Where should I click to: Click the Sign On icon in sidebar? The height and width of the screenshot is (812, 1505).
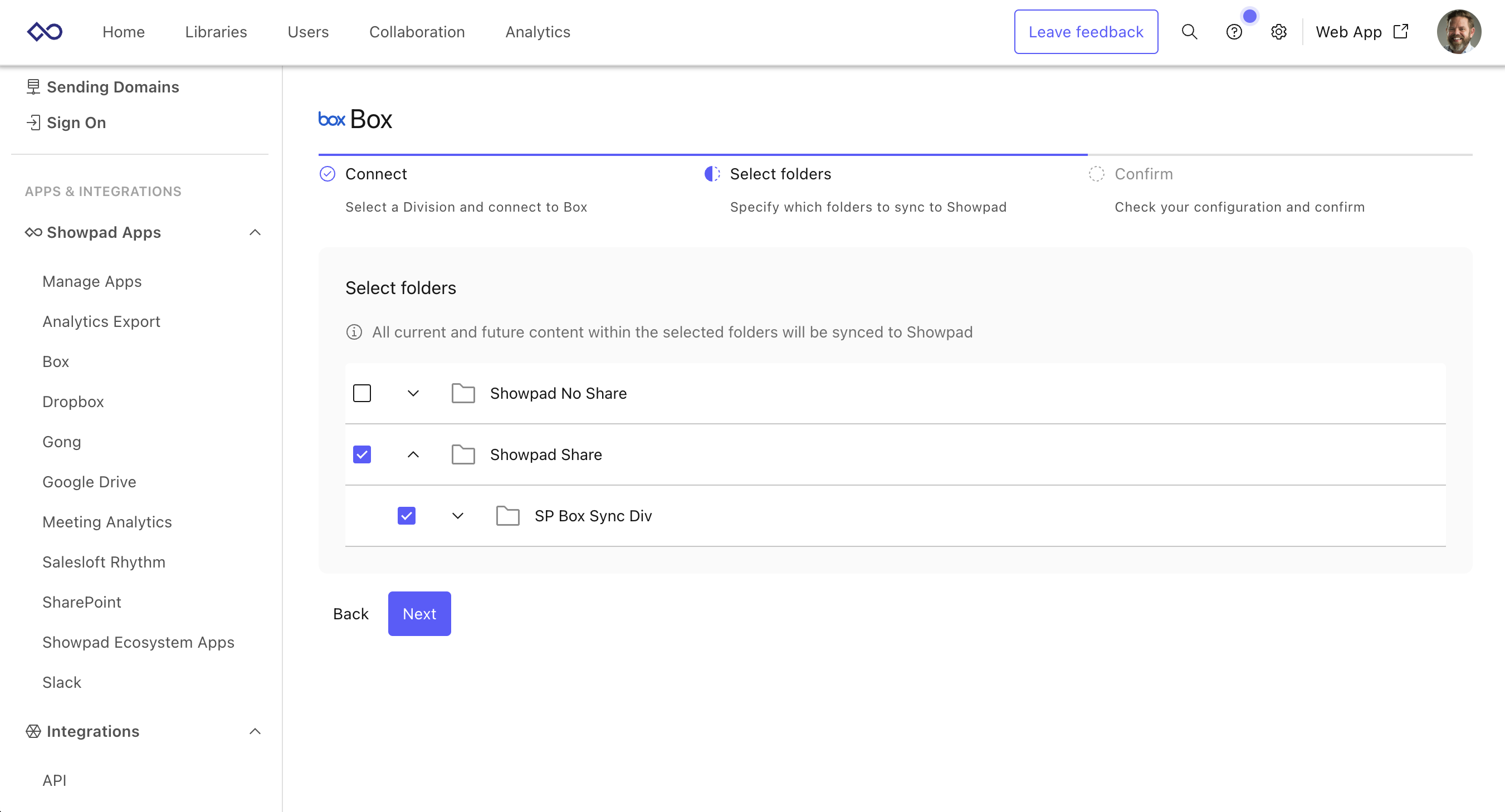pos(33,123)
